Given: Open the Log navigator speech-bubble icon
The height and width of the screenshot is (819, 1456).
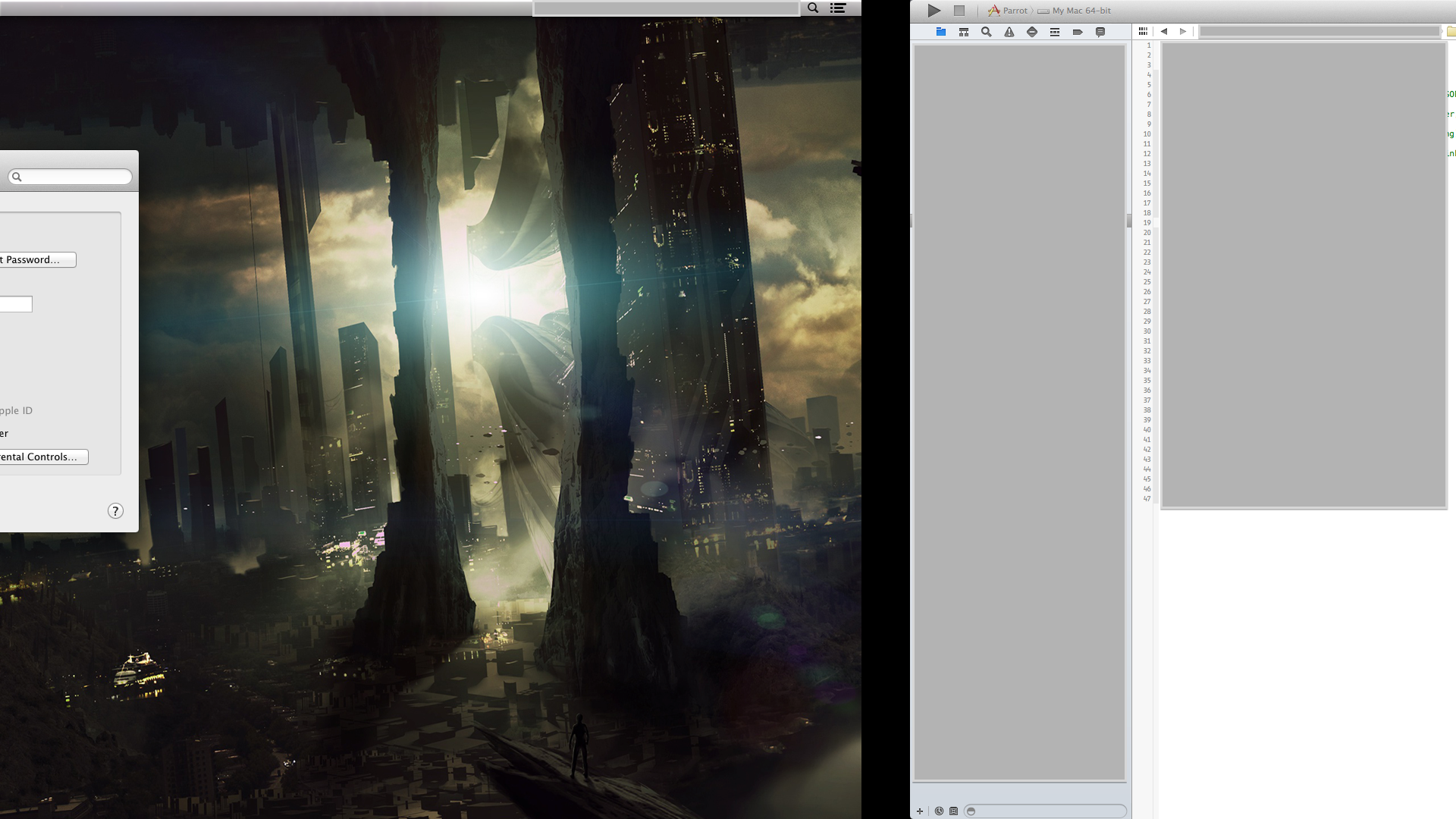Looking at the screenshot, I should 1100,32.
